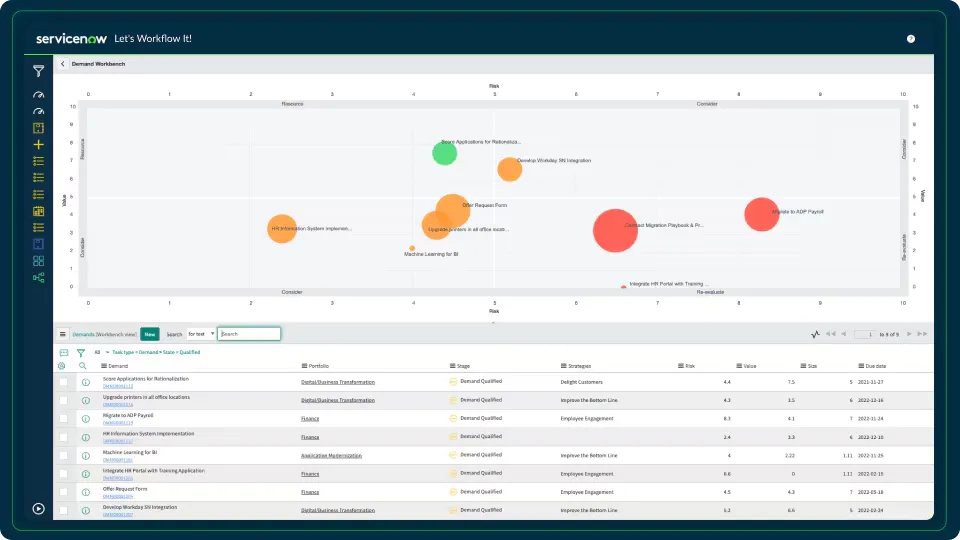This screenshot has width=960, height=540.
Task: Select checkbox for Migrate to ADP Payroll
Action: coord(63,419)
